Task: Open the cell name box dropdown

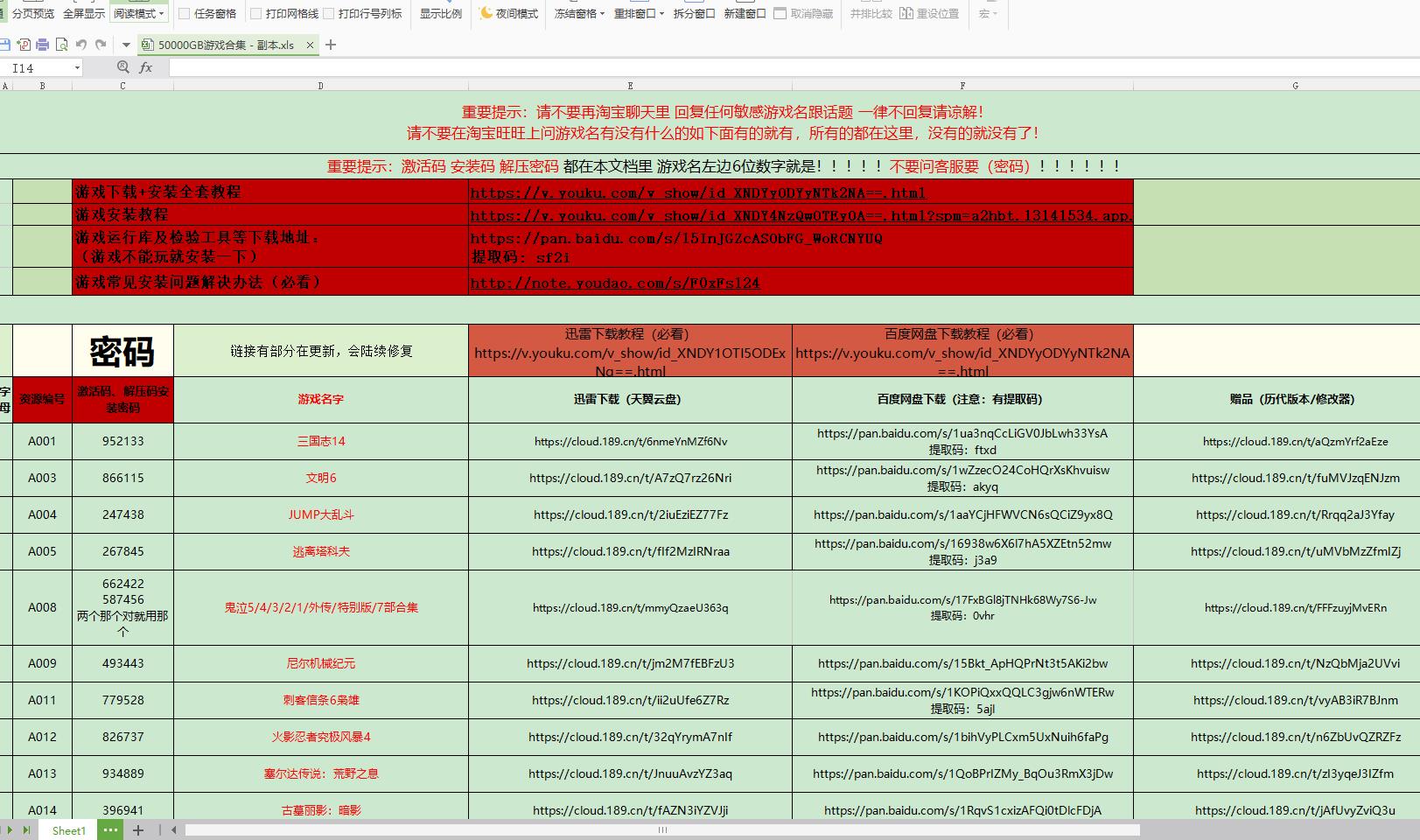Action: coord(77,67)
